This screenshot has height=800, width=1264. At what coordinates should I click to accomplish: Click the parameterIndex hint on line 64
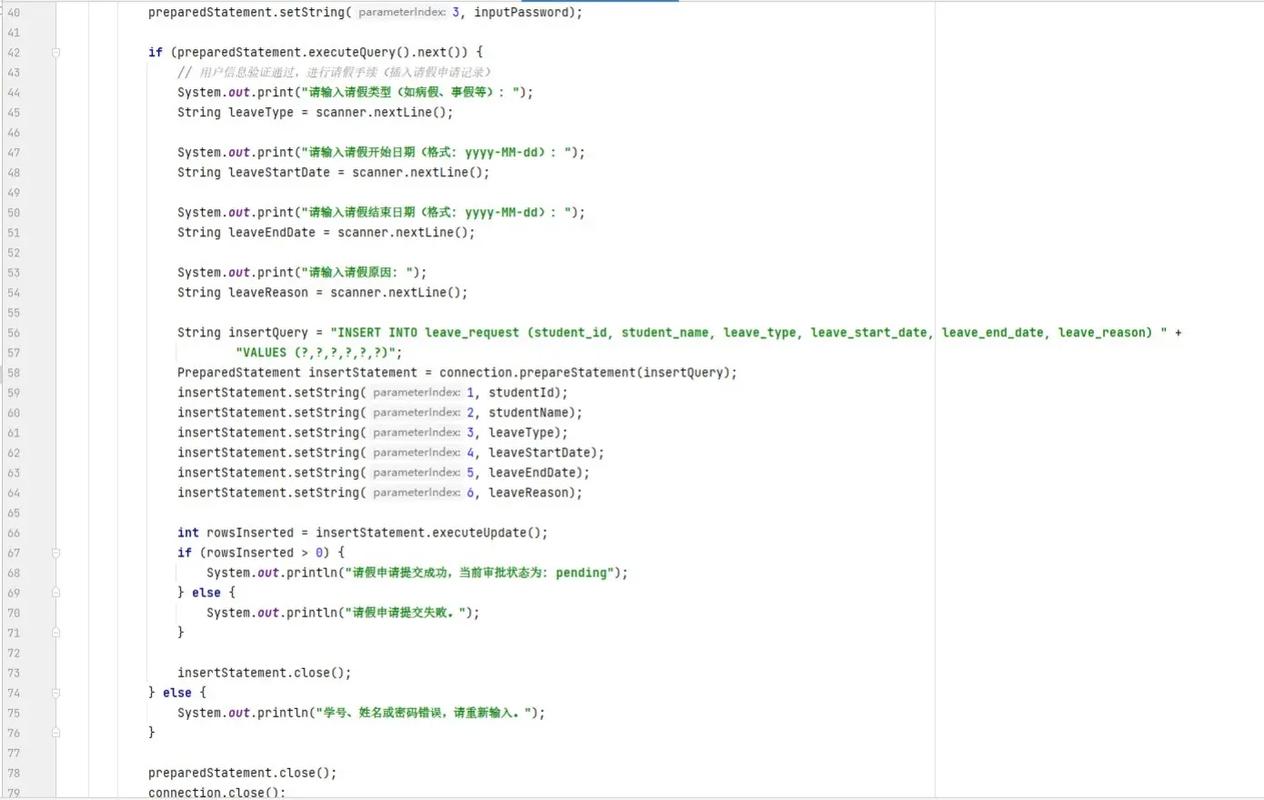coord(416,492)
